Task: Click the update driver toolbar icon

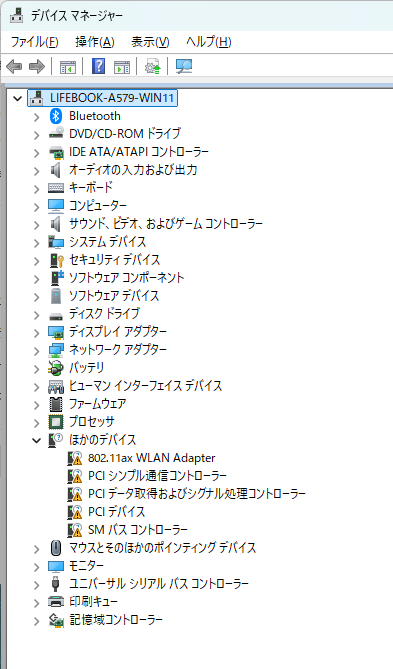Action: pyautogui.click(x=153, y=67)
